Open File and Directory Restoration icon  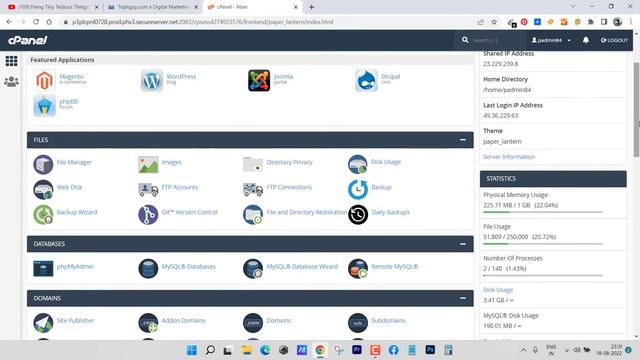(x=253, y=214)
